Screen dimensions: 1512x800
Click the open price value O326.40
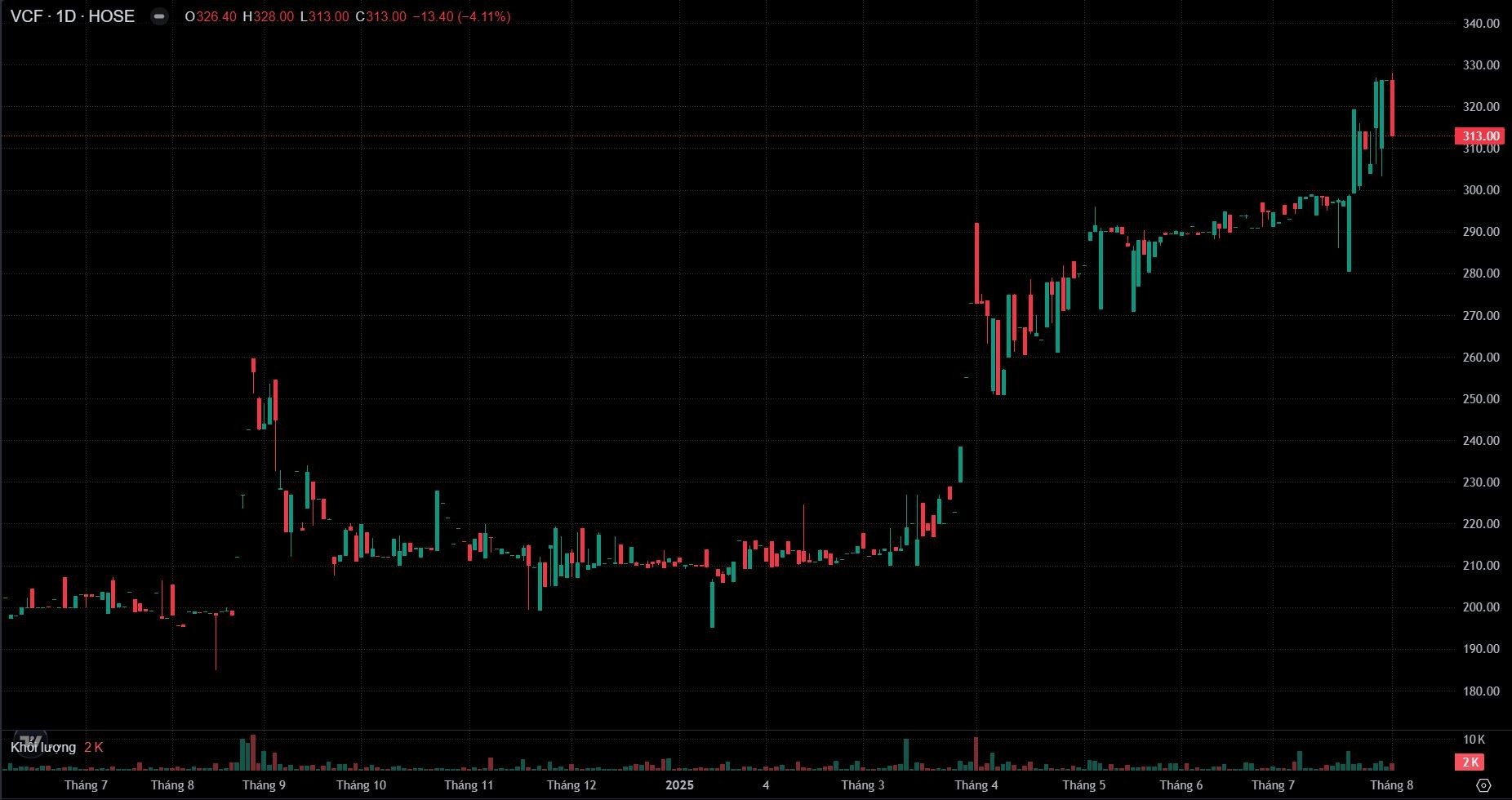tap(211, 16)
